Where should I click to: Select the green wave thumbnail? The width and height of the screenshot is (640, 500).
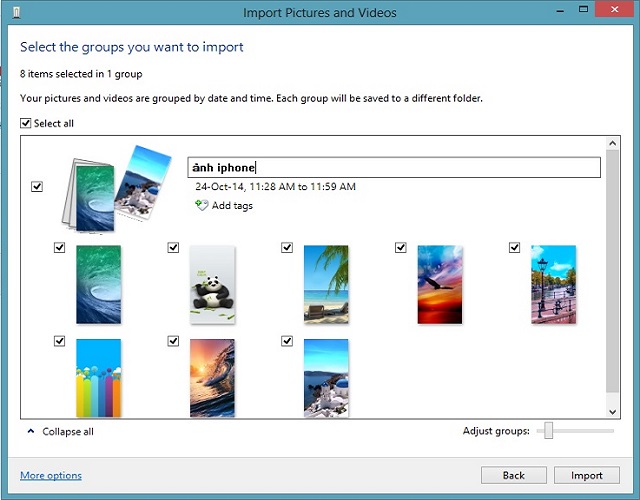pyautogui.click(x=98, y=284)
